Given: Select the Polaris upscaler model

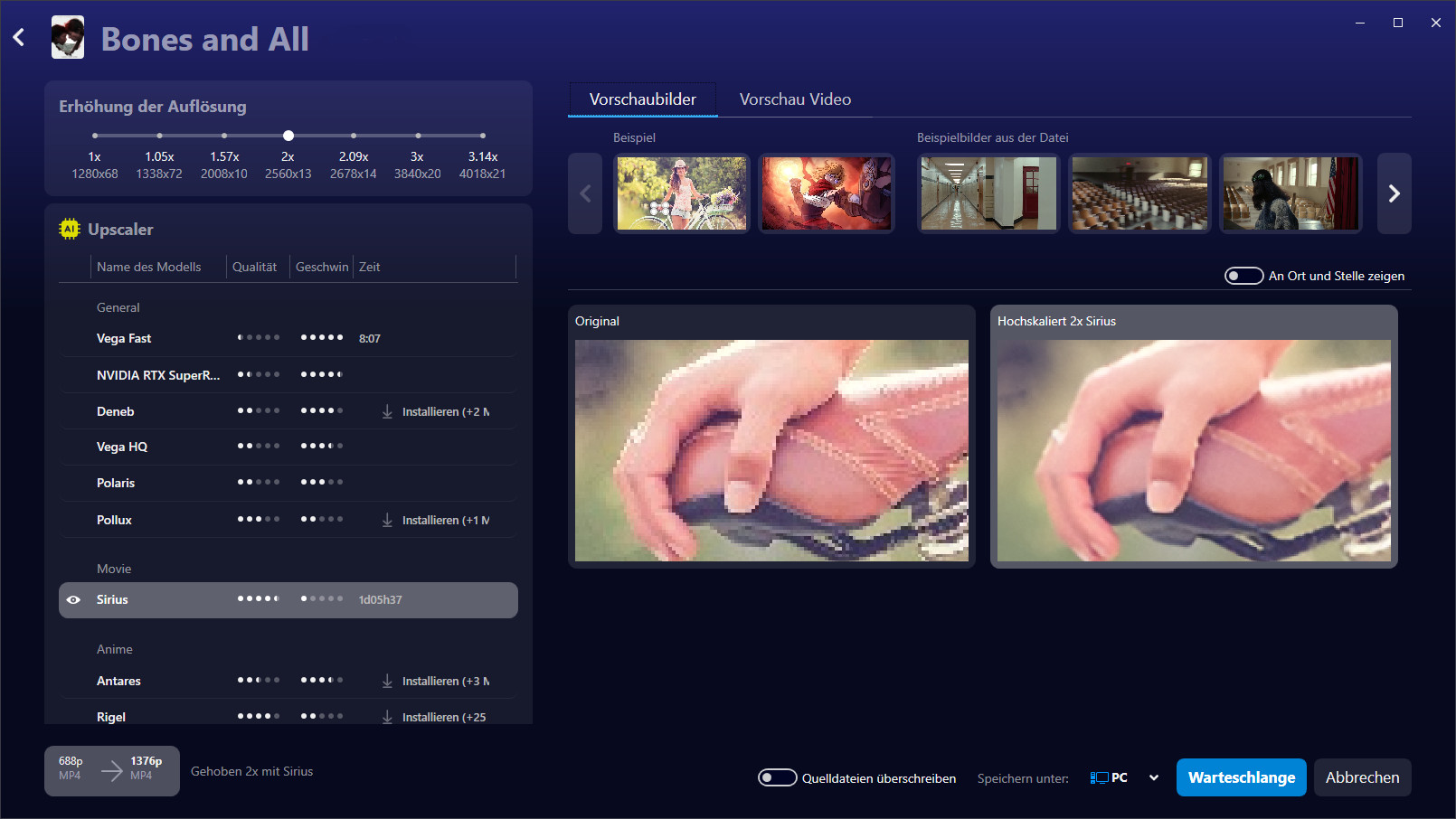Looking at the screenshot, I should 288,483.
